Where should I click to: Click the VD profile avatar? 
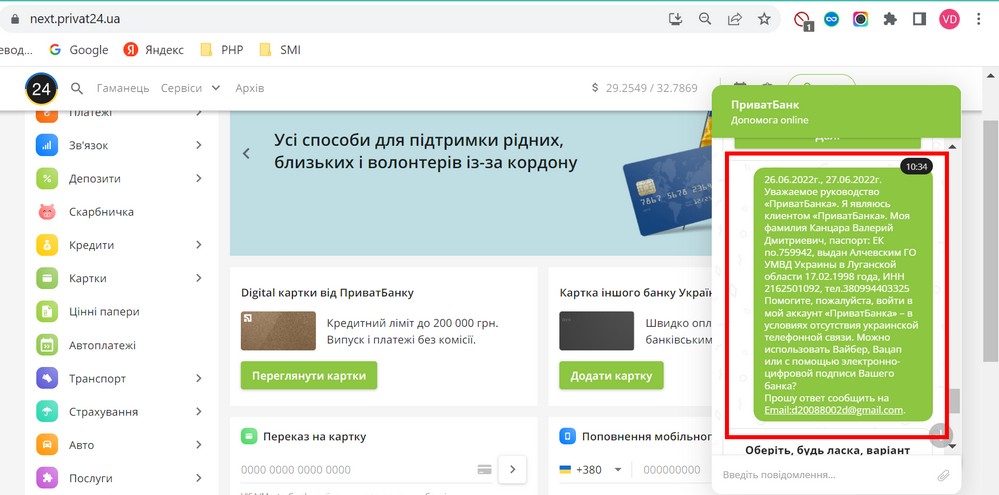click(949, 19)
